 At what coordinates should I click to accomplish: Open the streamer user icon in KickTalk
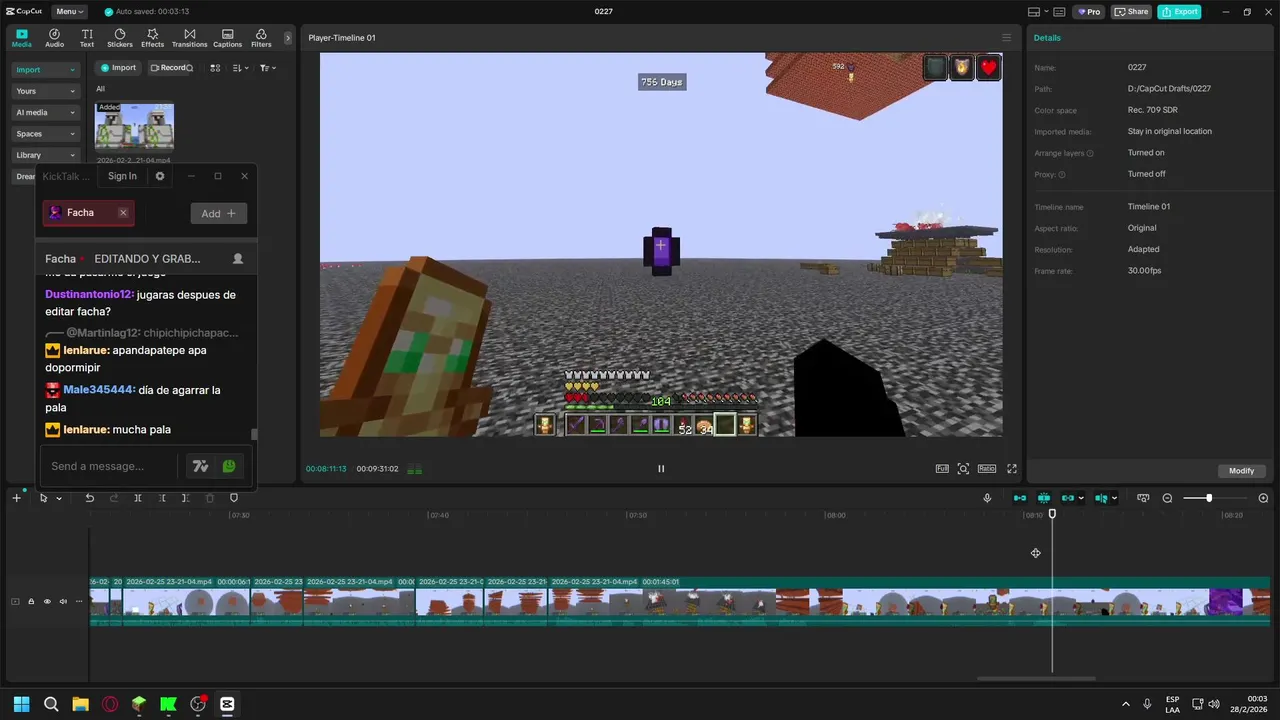click(x=238, y=258)
